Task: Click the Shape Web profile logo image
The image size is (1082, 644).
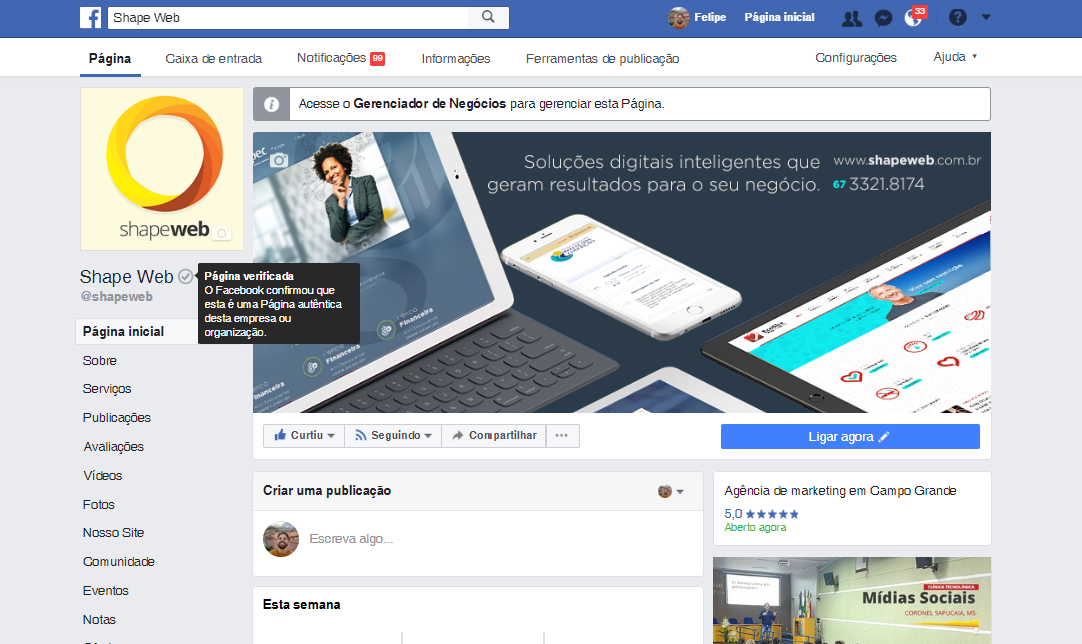Action: pyautogui.click(x=161, y=168)
